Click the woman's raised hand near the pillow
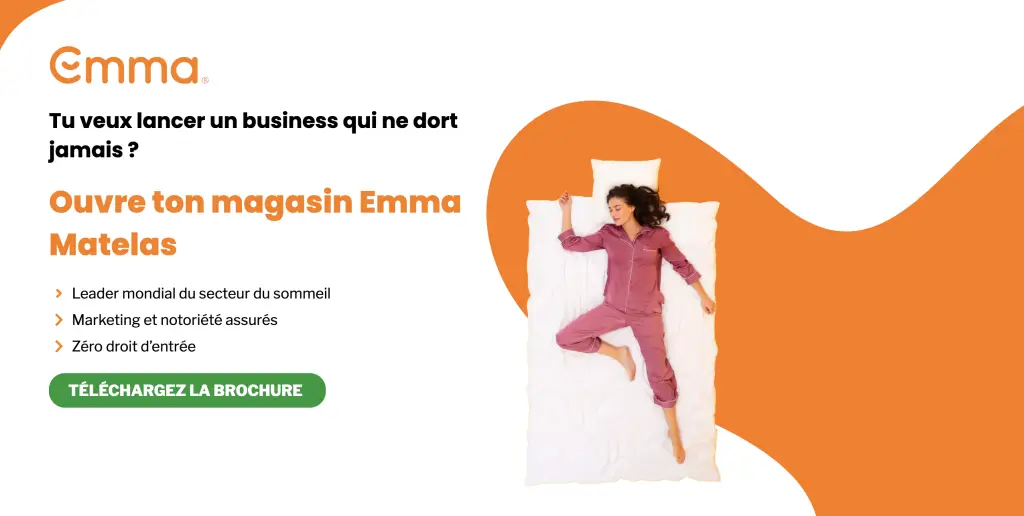The image size is (1024, 516). point(564,201)
